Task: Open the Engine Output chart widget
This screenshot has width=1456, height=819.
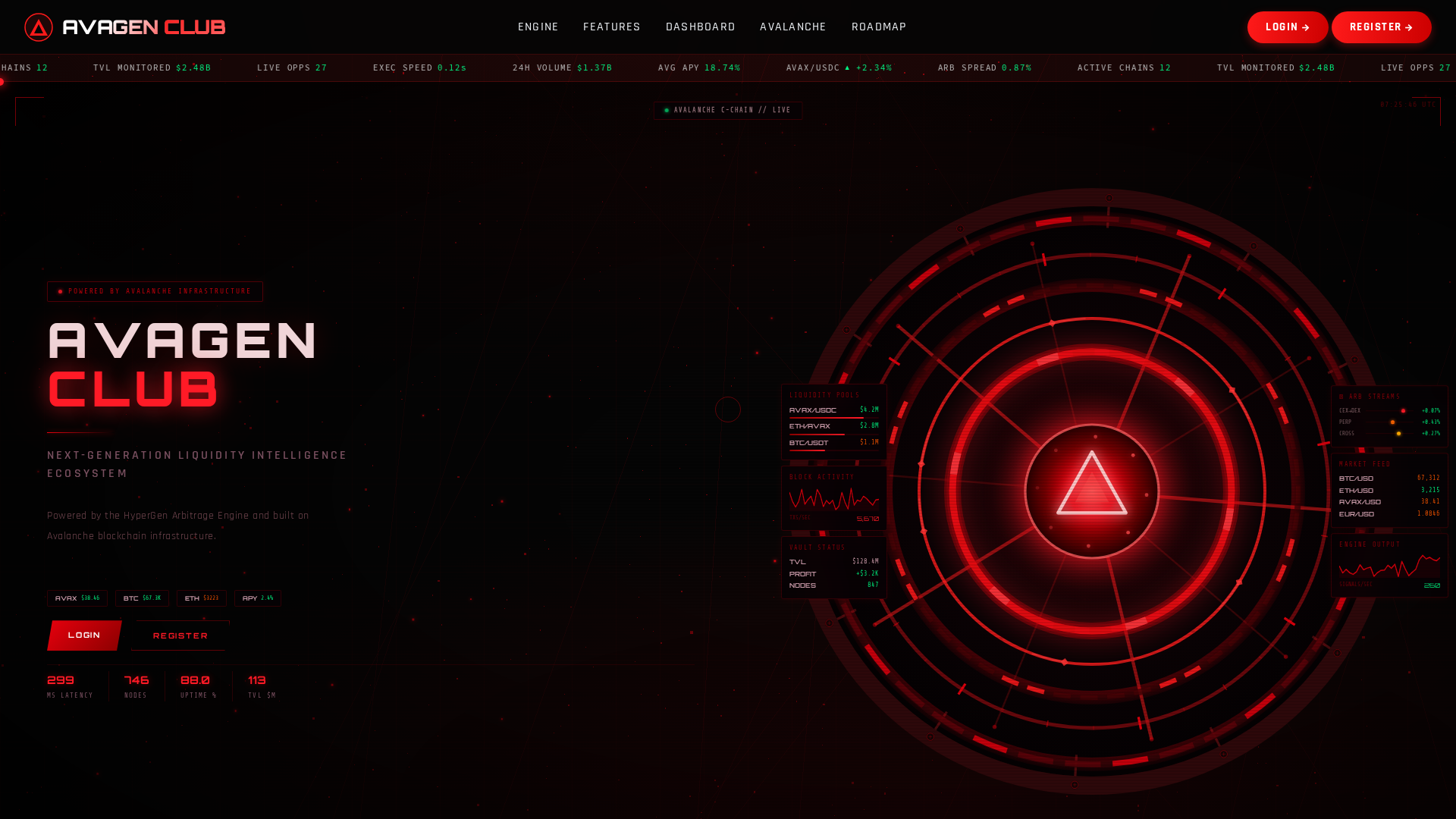Action: pos(1389,565)
